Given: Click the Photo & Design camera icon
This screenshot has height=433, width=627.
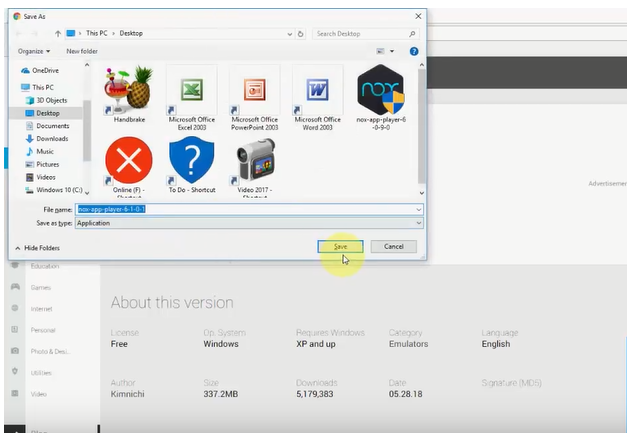Looking at the screenshot, I should (x=15, y=351).
